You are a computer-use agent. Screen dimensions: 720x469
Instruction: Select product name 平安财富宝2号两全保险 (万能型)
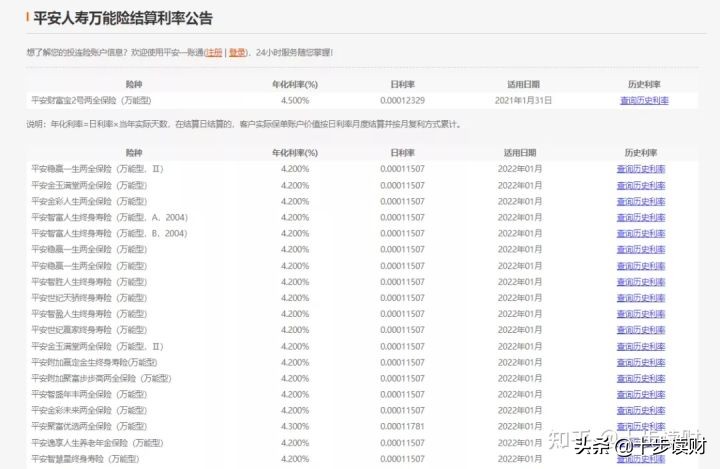point(91,101)
